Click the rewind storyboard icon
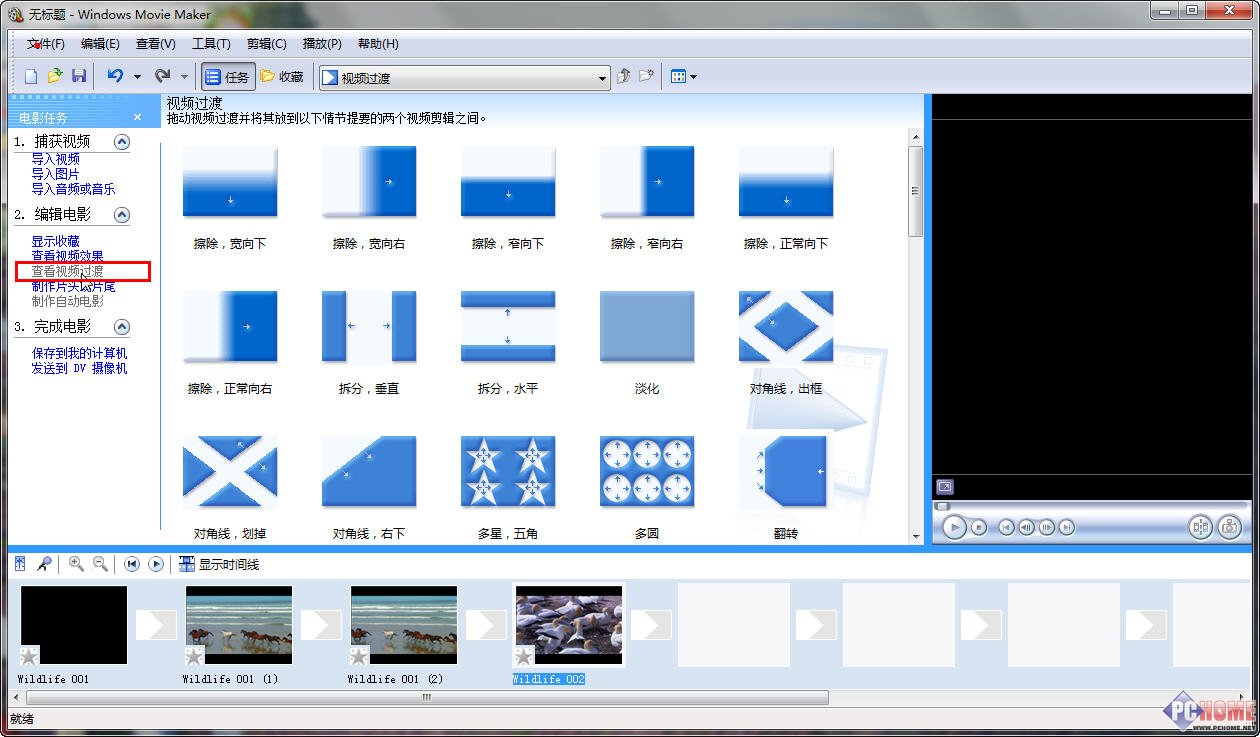The width and height of the screenshot is (1260, 737). (131, 563)
